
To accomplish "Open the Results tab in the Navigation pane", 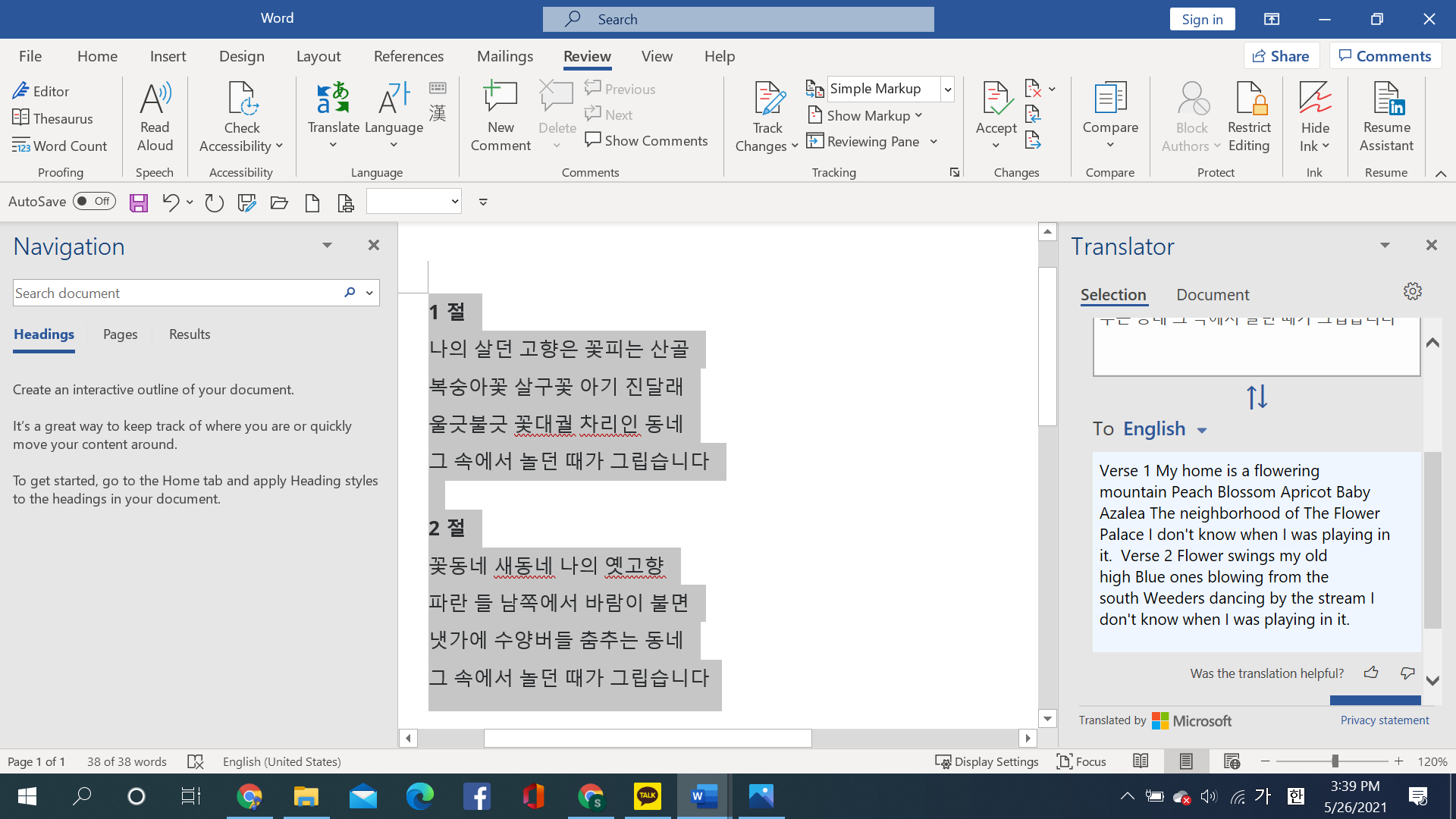I will click(x=190, y=334).
